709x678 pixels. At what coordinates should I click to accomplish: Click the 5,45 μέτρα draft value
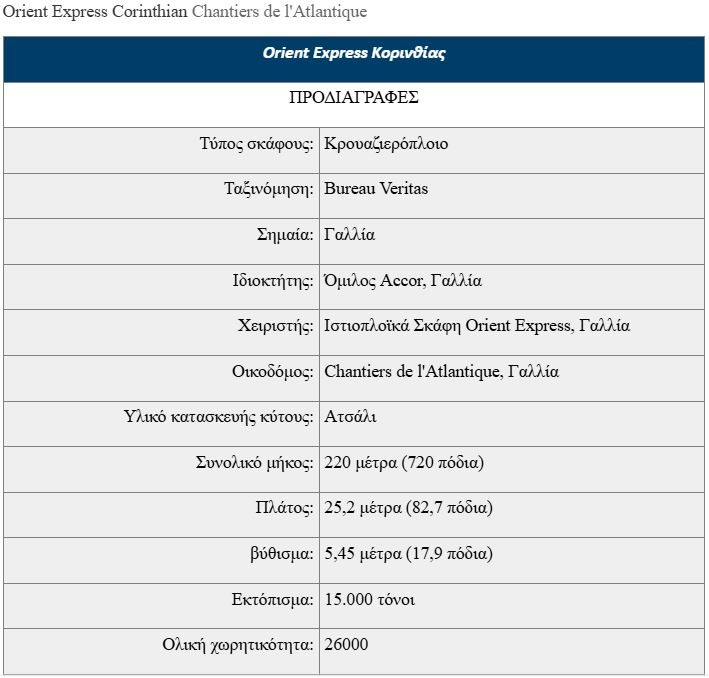tap(409, 554)
